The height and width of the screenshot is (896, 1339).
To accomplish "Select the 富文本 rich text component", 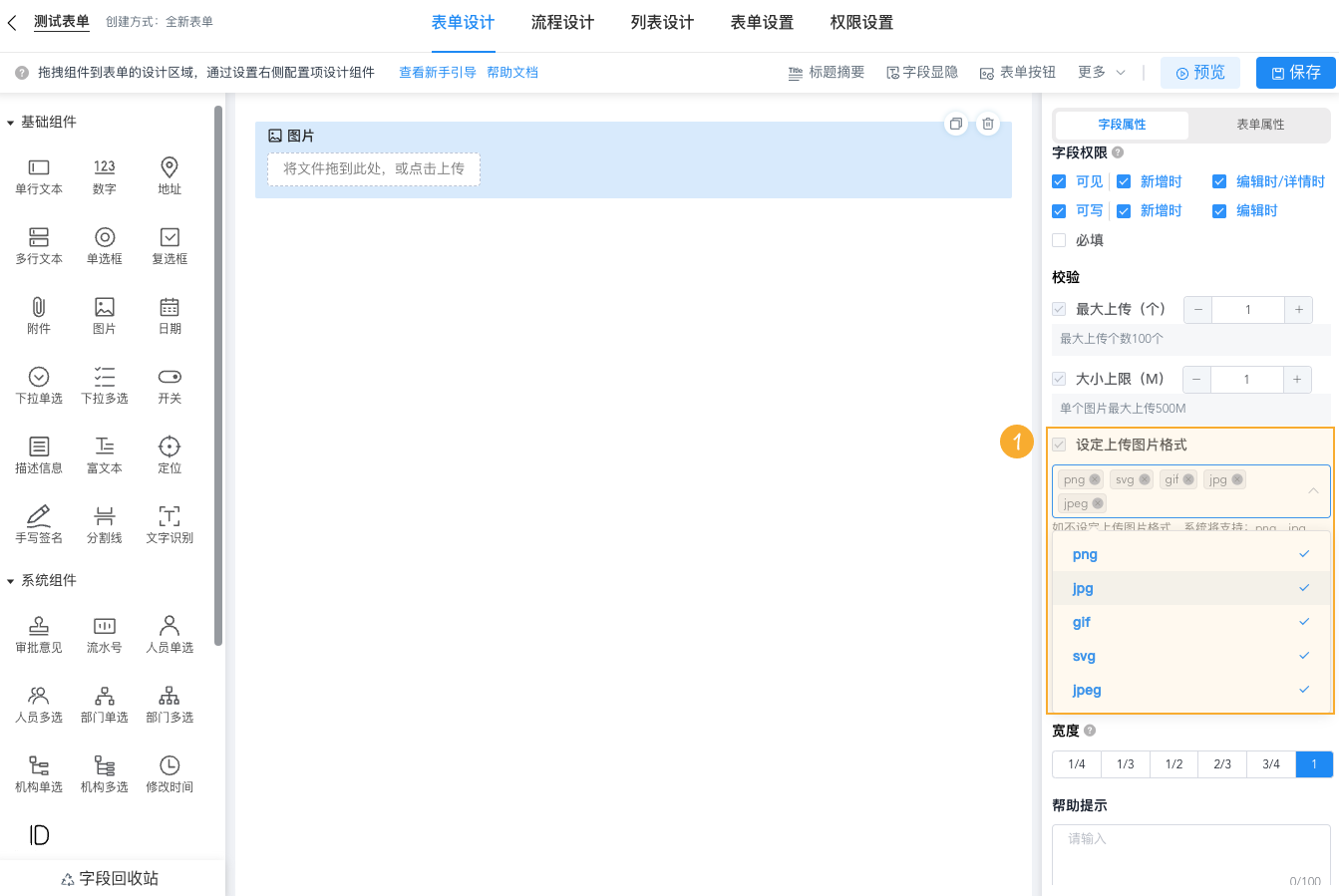I will coord(104,453).
